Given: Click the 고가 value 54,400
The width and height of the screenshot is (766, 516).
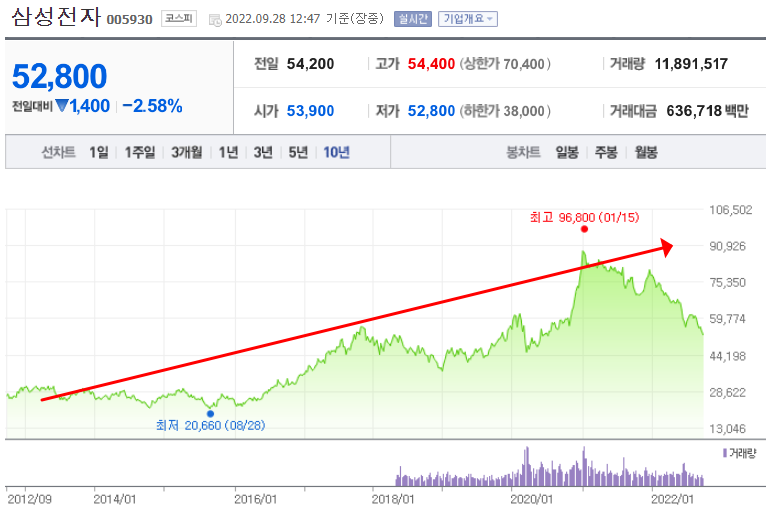Looking at the screenshot, I should click(x=431, y=64).
